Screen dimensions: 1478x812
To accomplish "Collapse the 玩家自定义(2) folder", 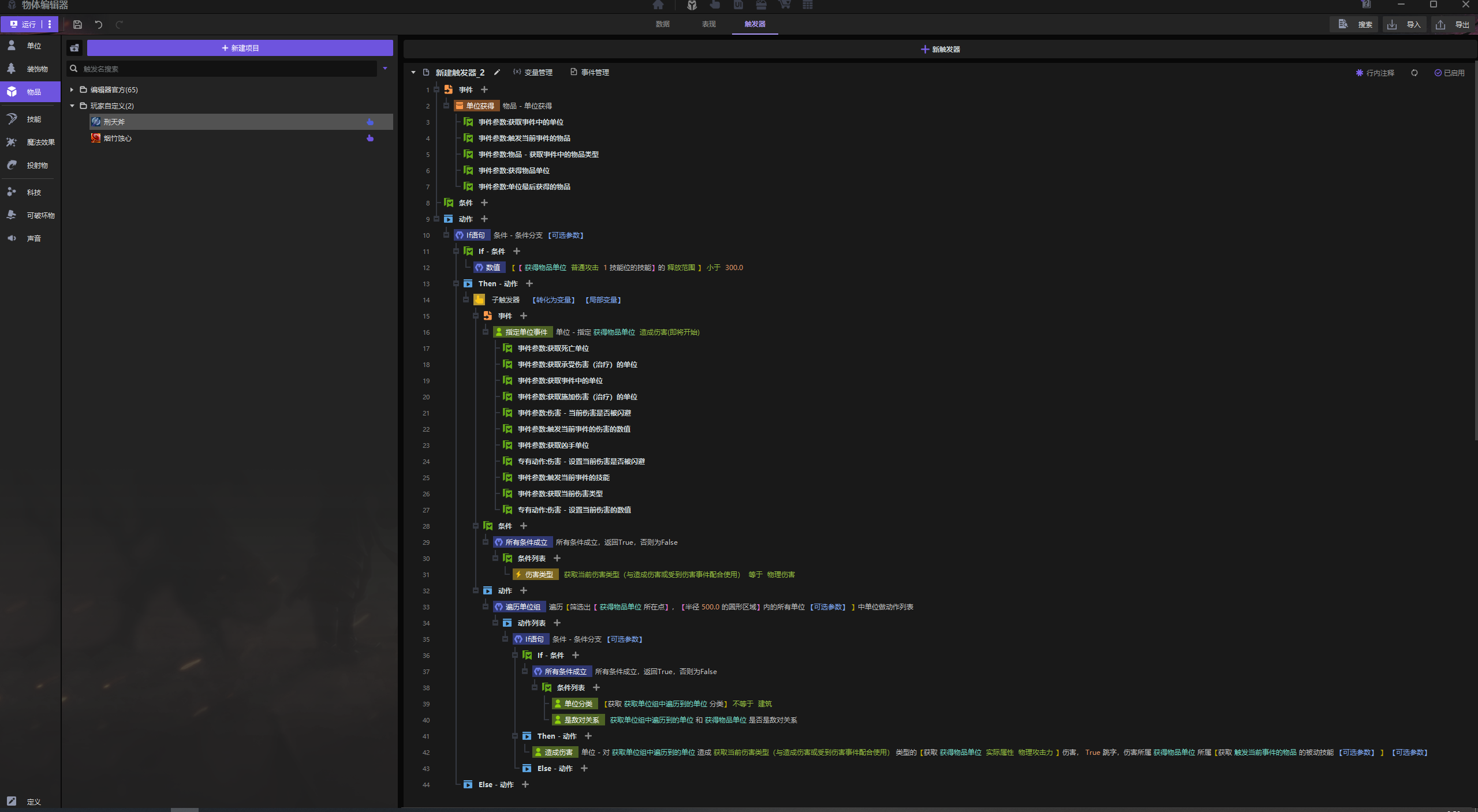I will pyautogui.click(x=72, y=106).
